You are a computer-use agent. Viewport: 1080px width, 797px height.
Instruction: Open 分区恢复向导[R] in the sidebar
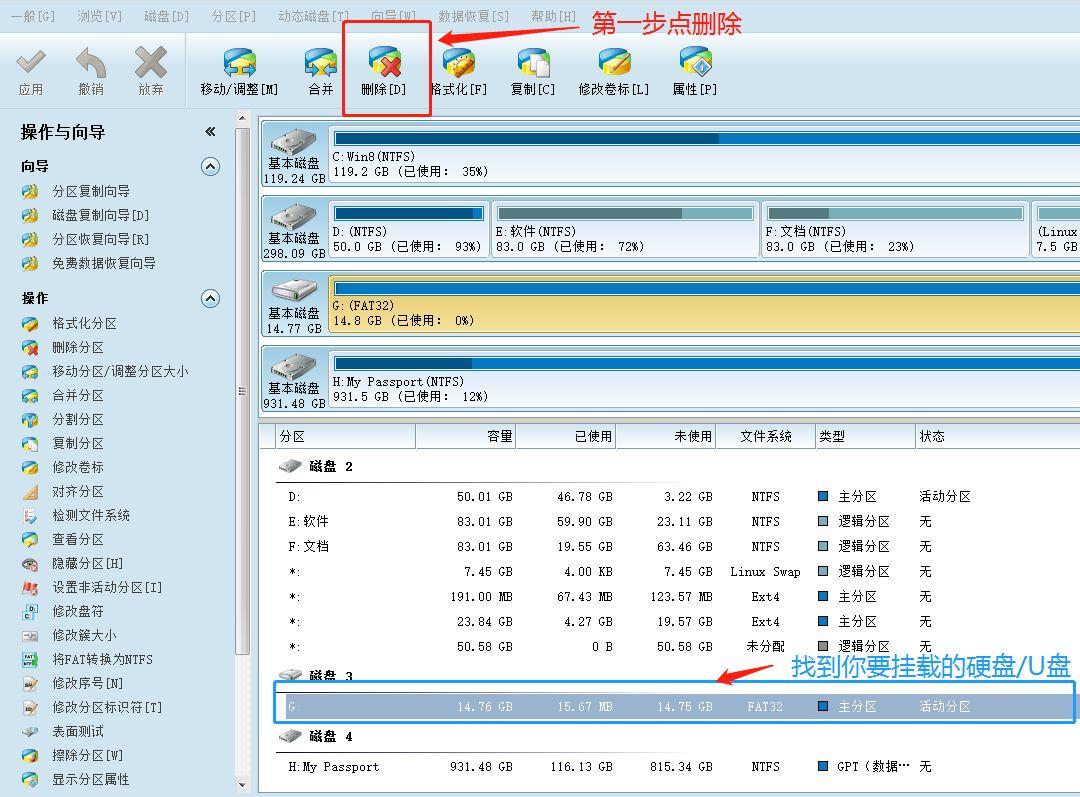[x=101, y=239]
